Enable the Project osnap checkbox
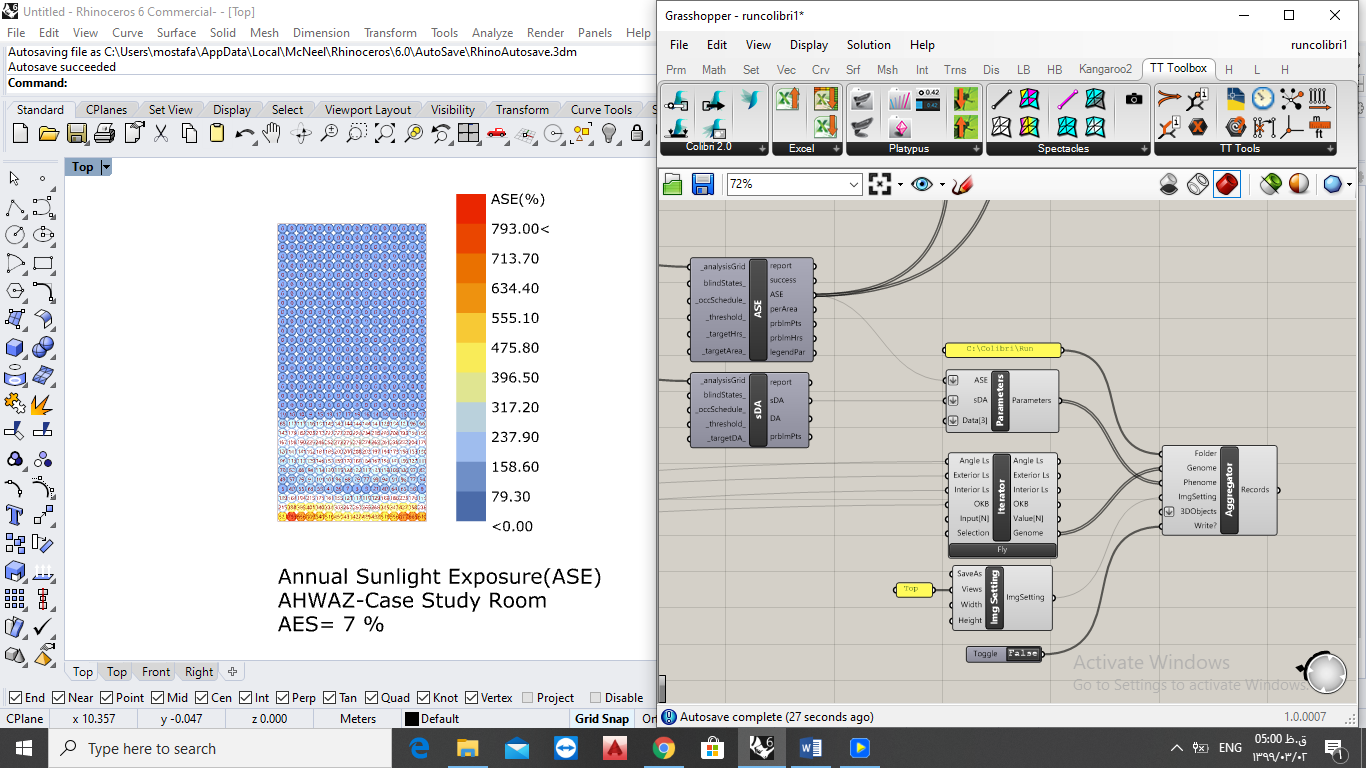 527,698
